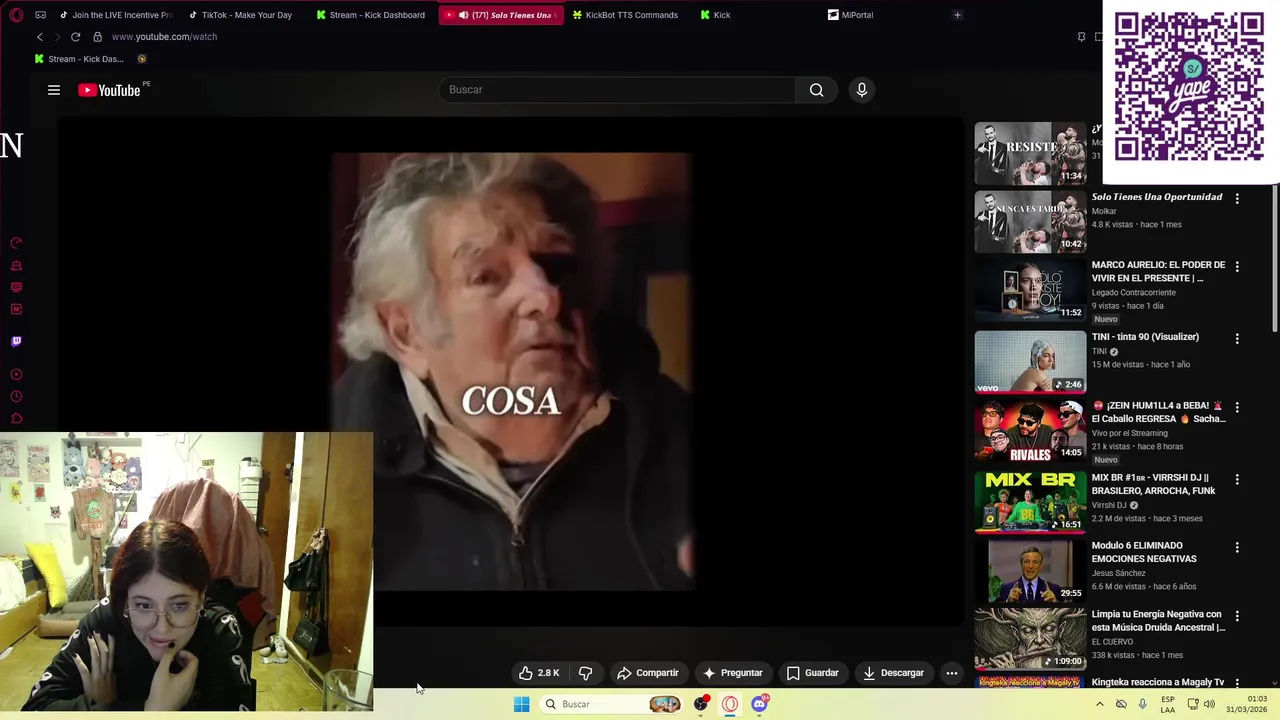Open the Twitch icon in Opera sidebar
The height and width of the screenshot is (720, 1280).
tap(16, 341)
